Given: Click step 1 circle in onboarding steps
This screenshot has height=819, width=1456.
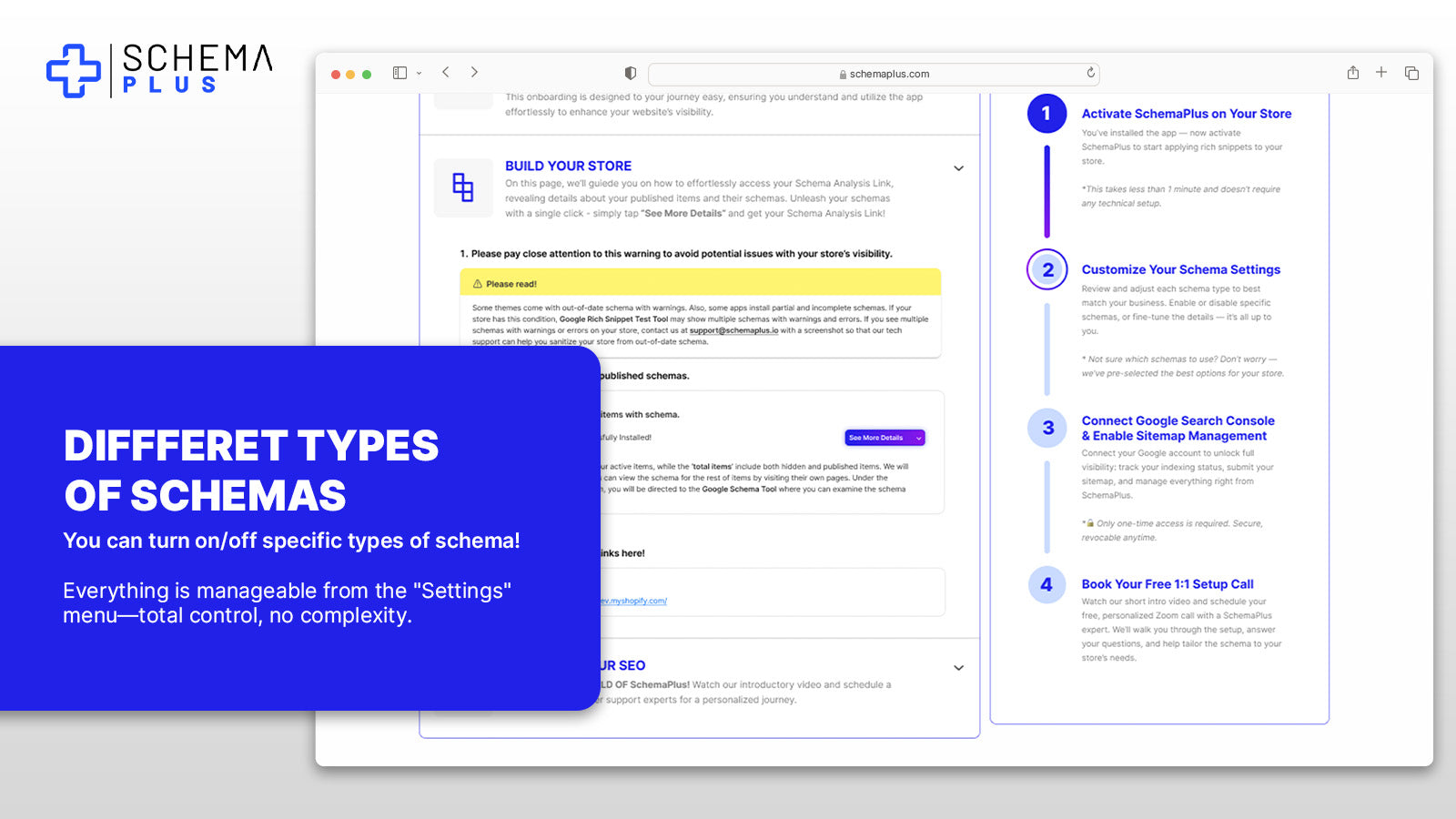Looking at the screenshot, I should coord(1046,114).
